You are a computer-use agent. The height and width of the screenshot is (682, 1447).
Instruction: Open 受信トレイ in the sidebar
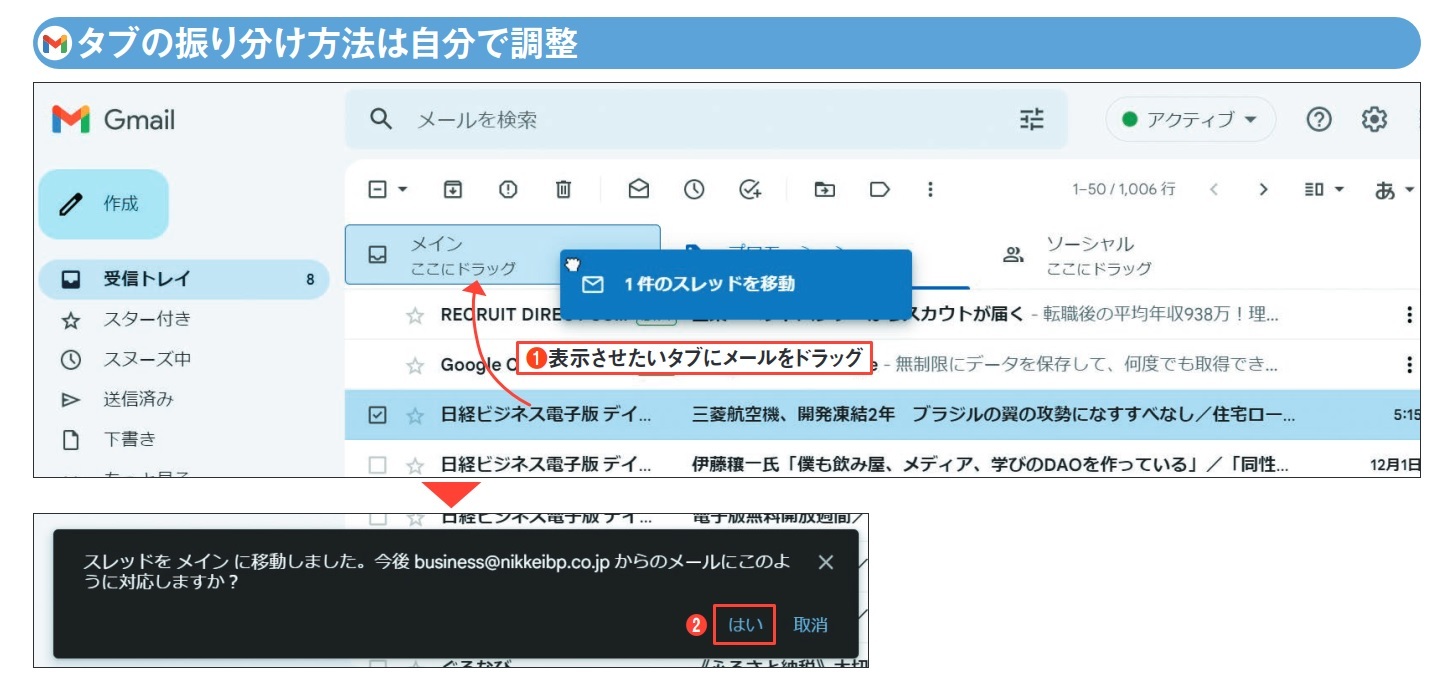click(184, 279)
